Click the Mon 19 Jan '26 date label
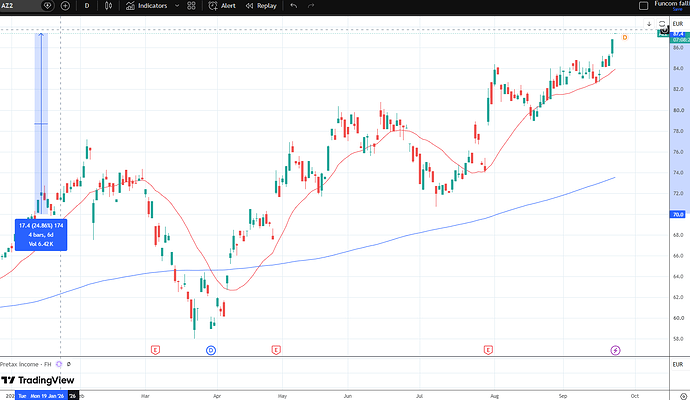 (x=47, y=396)
